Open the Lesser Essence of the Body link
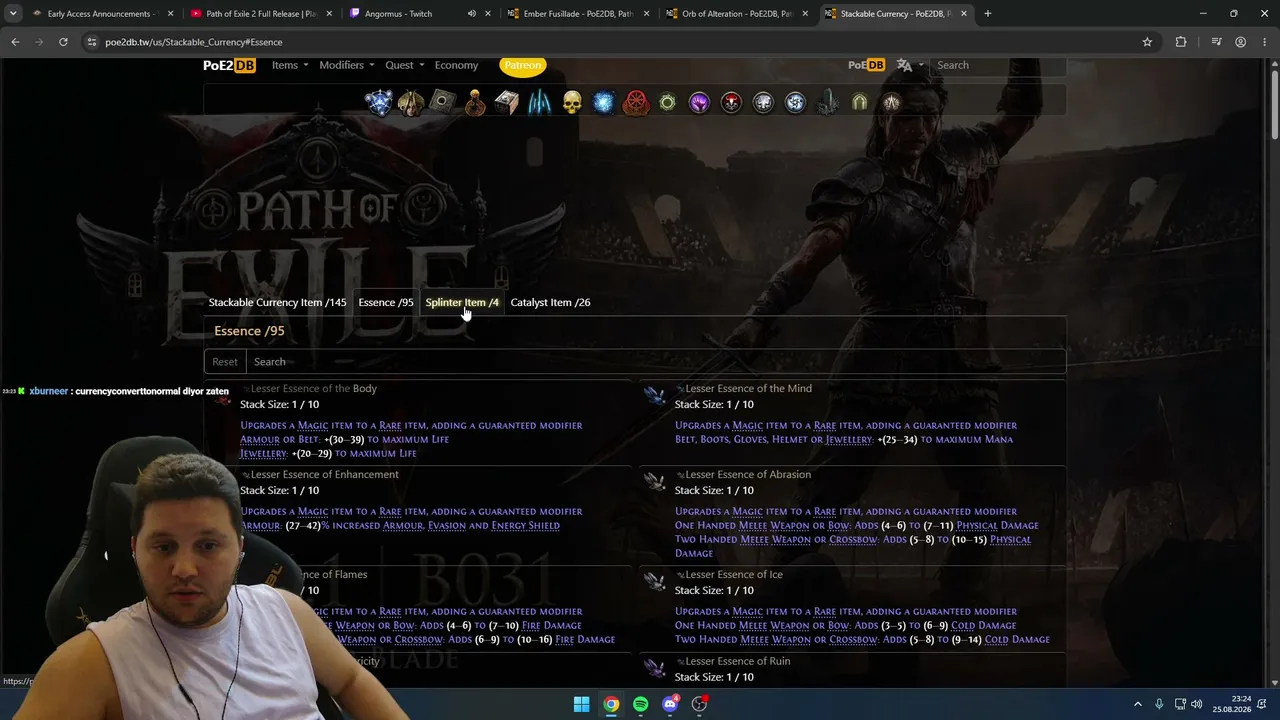This screenshot has width=1280, height=720. pos(313,388)
